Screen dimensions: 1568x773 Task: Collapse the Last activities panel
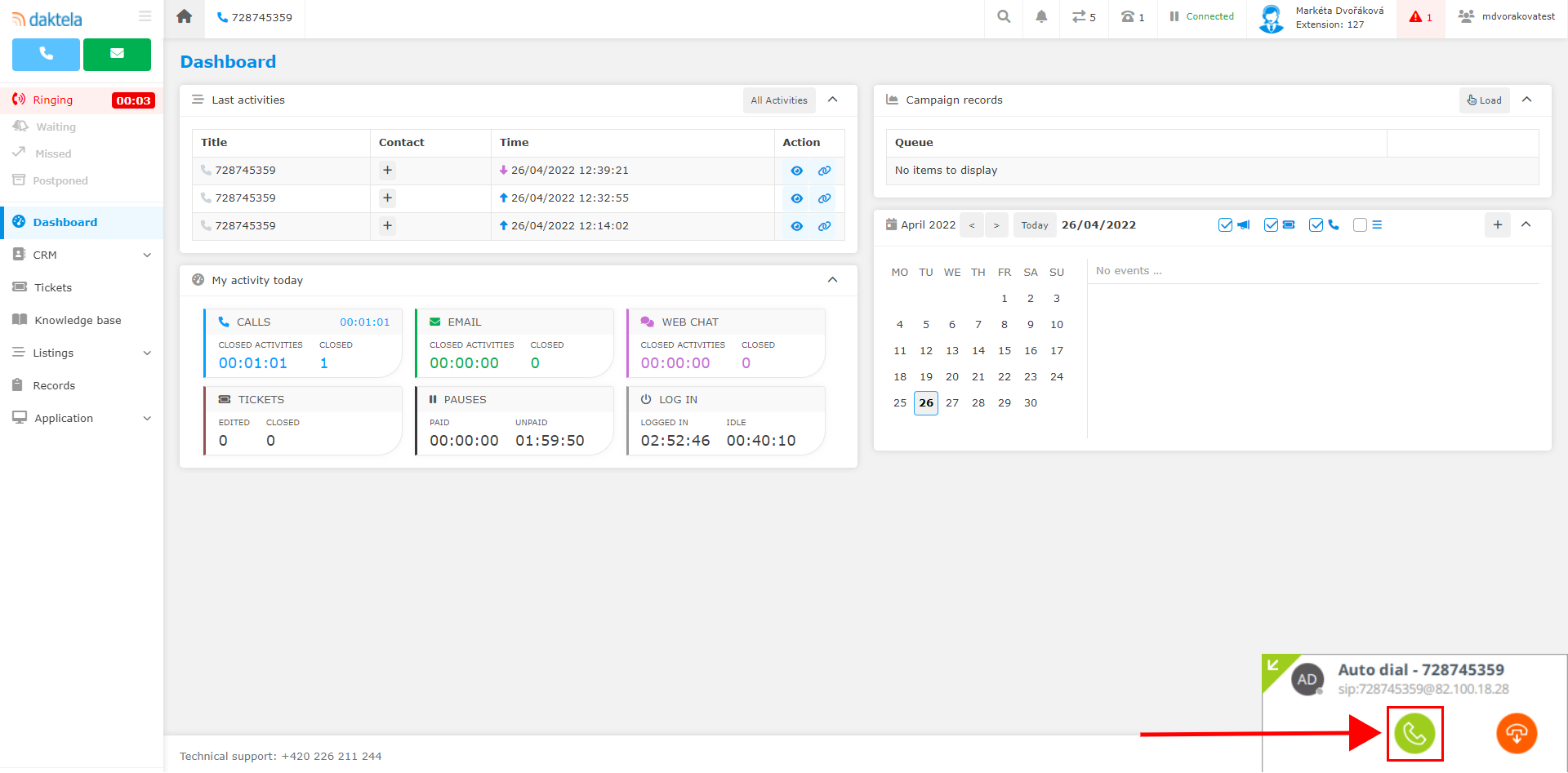tap(833, 100)
